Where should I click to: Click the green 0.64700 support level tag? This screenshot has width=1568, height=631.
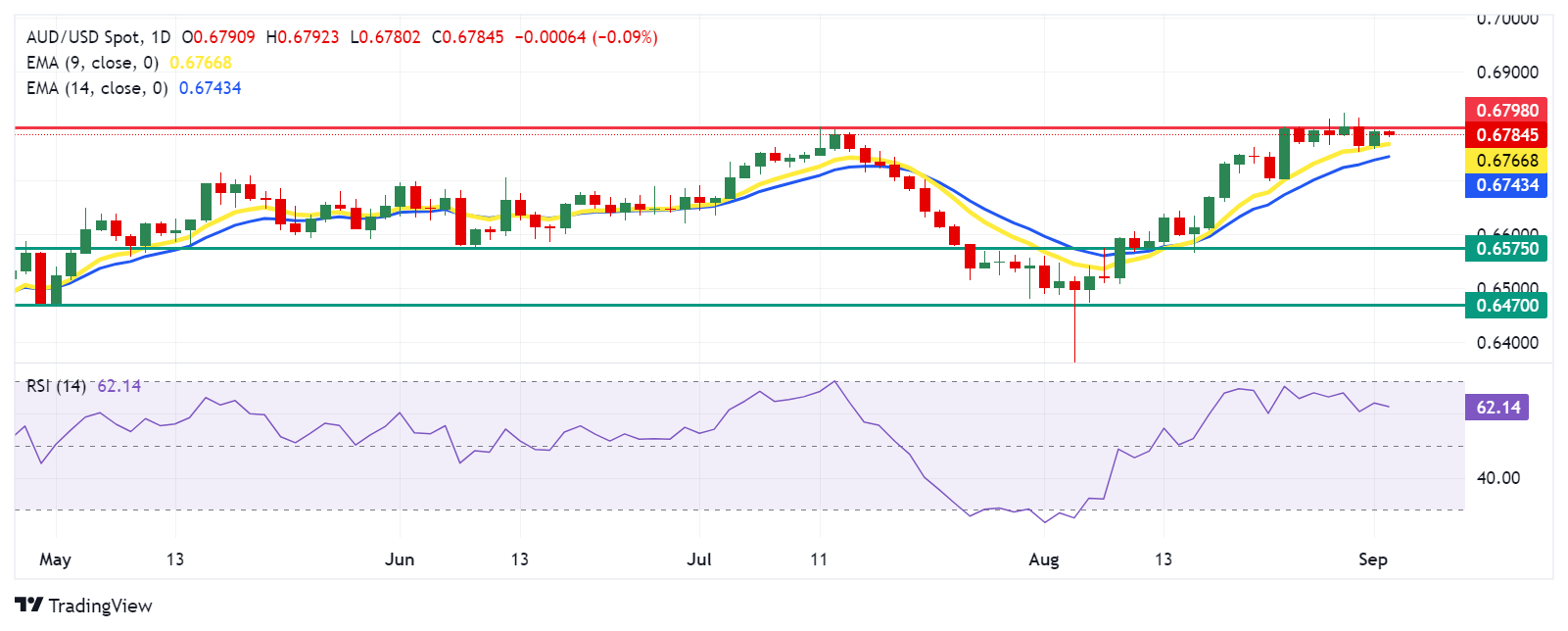[x=1506, y=306]
